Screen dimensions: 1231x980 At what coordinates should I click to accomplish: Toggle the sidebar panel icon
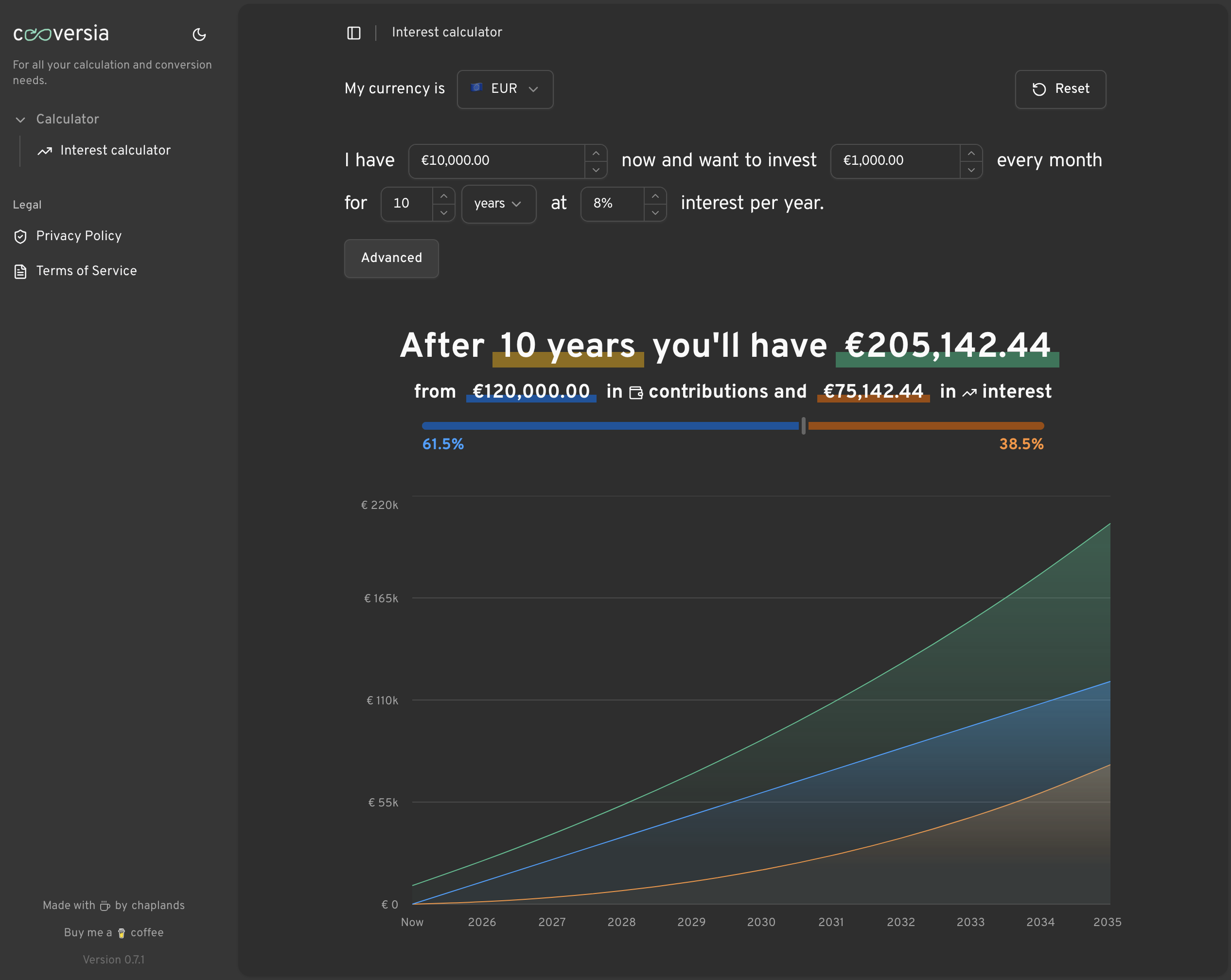353,33
